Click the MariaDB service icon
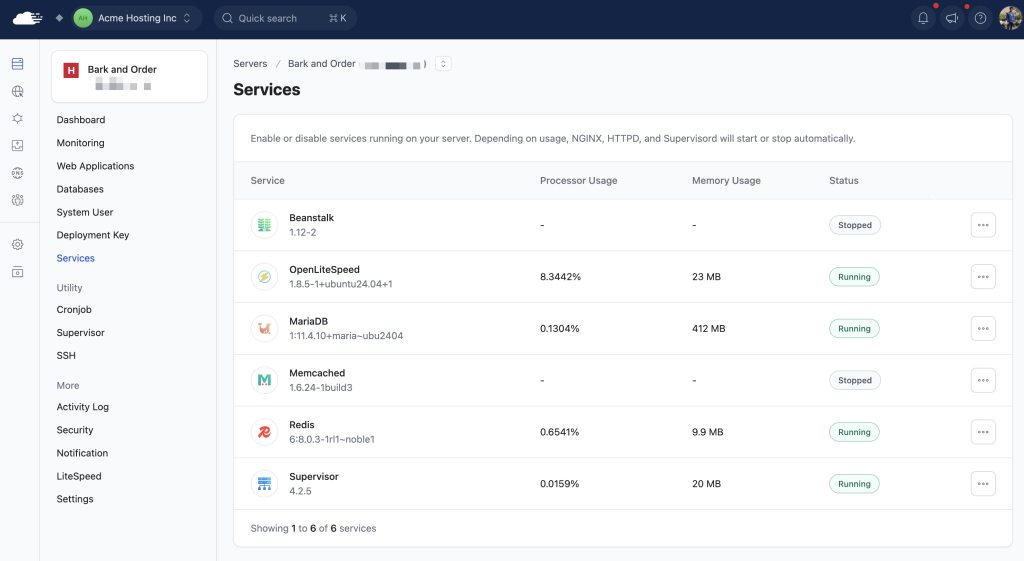Screen dimensions: 1024x561 [x=264, y=328]
